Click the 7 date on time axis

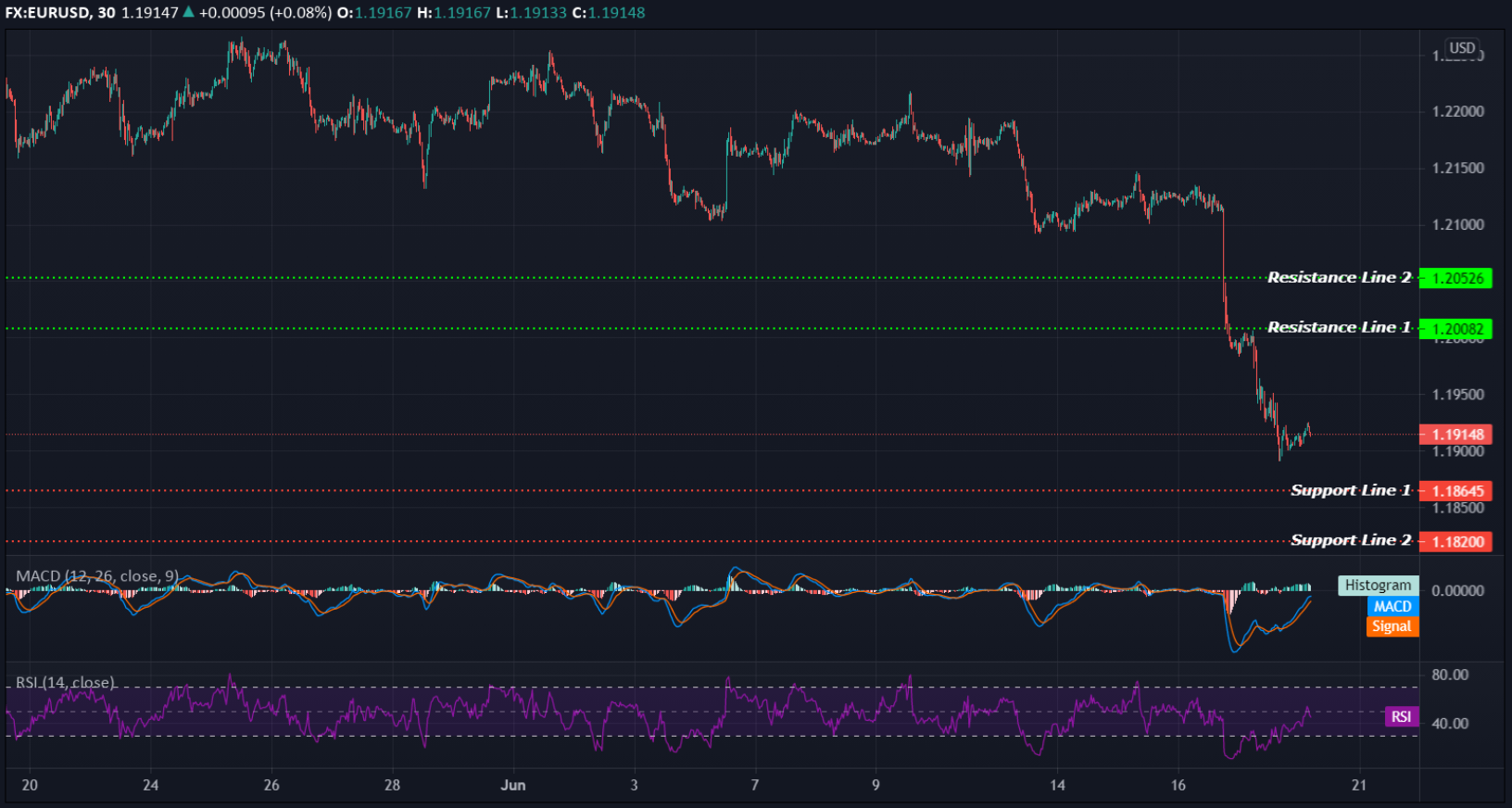(x=755, y=785)
